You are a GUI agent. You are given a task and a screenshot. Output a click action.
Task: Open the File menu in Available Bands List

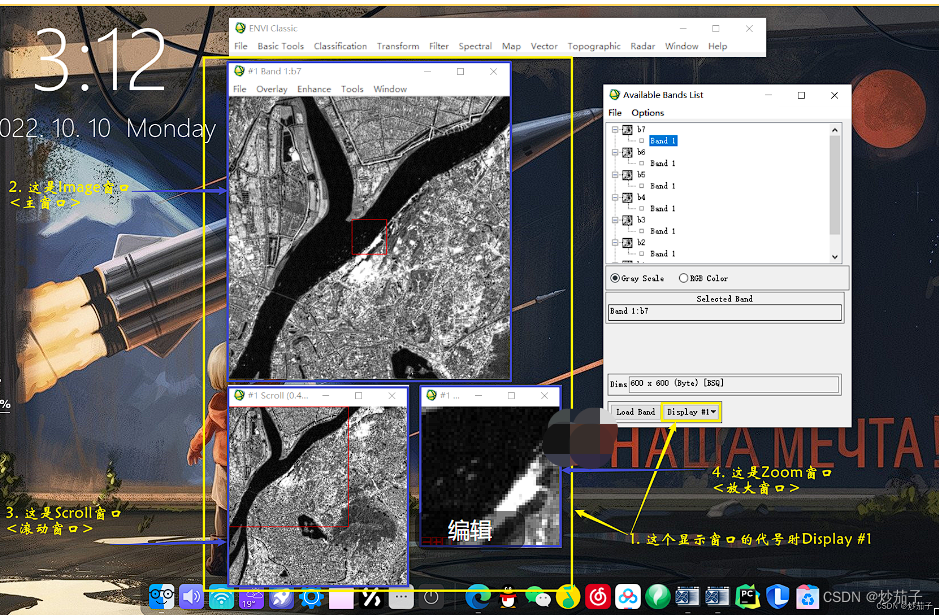pos(615,113)
